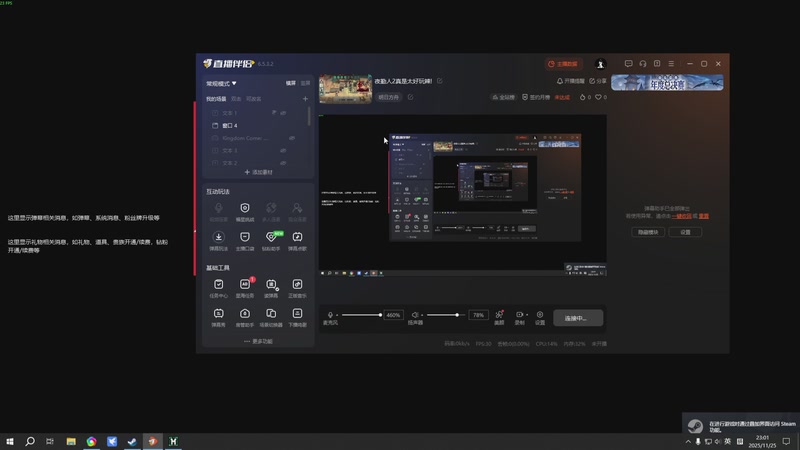
Task: Click the 明日方舟 category tag
Action: pos(389,97)
